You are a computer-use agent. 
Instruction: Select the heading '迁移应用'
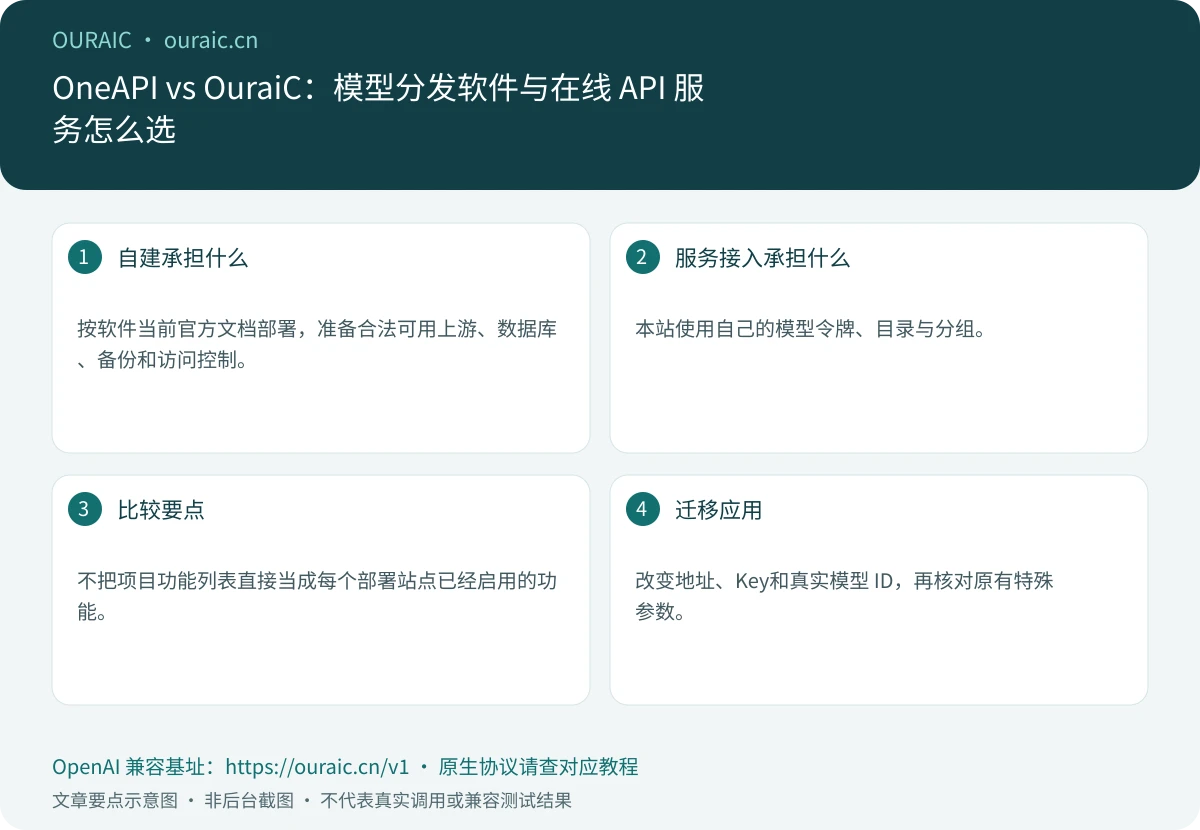[x=718, y=510]
